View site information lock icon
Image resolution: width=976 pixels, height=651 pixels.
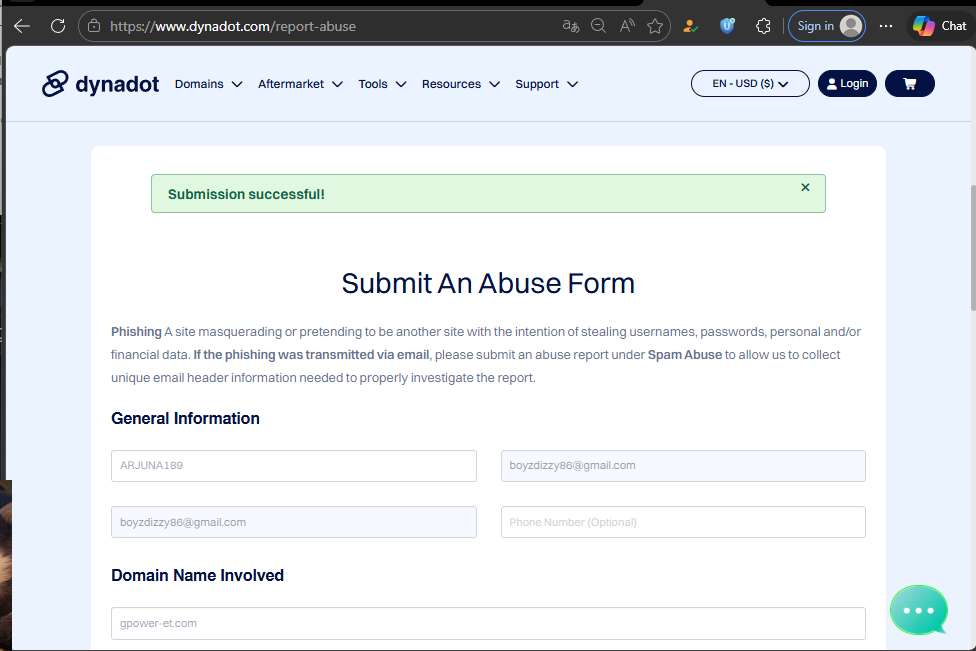[x=94, y=26]
